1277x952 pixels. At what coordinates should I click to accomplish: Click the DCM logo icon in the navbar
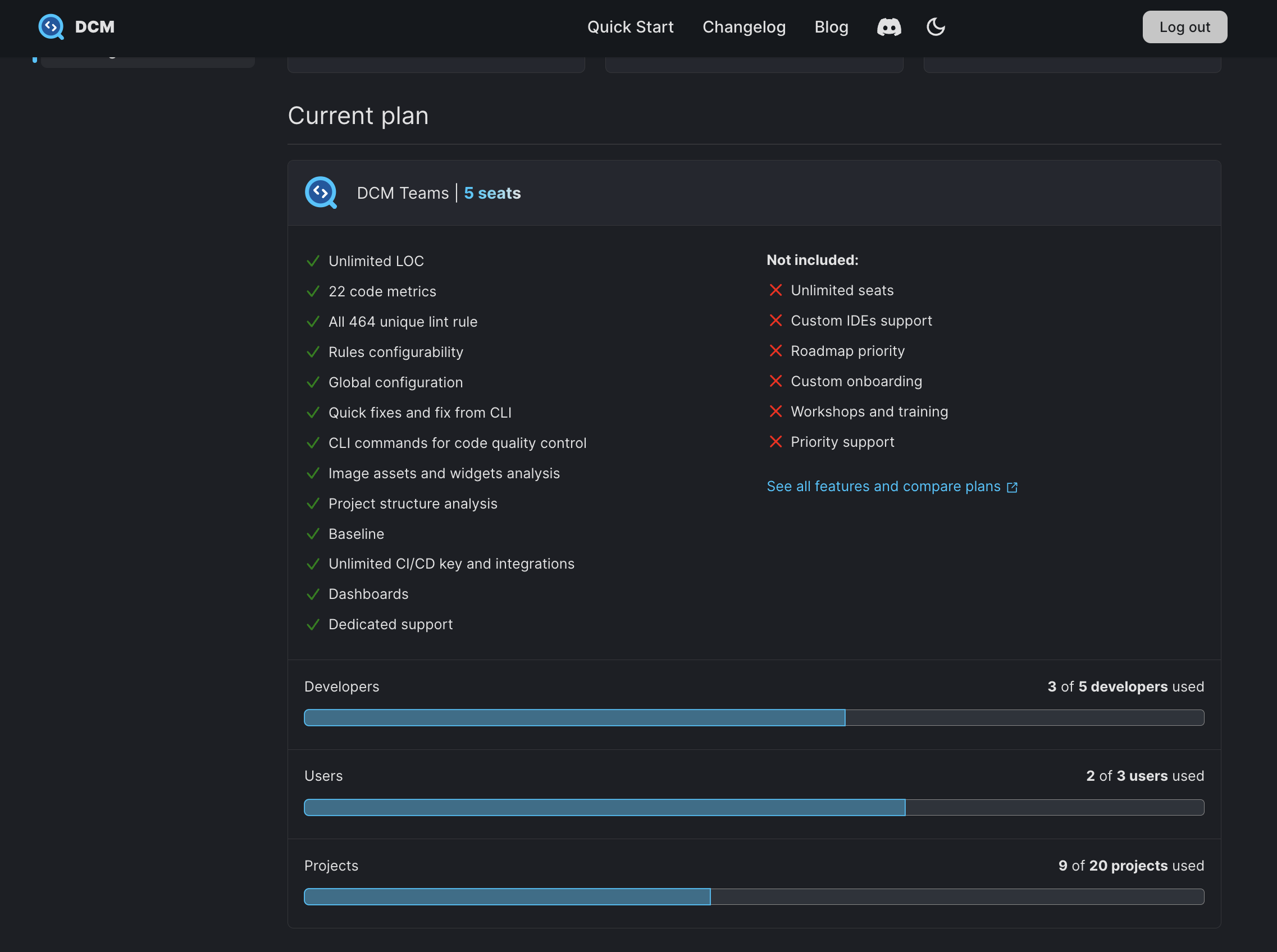point(51,26)
